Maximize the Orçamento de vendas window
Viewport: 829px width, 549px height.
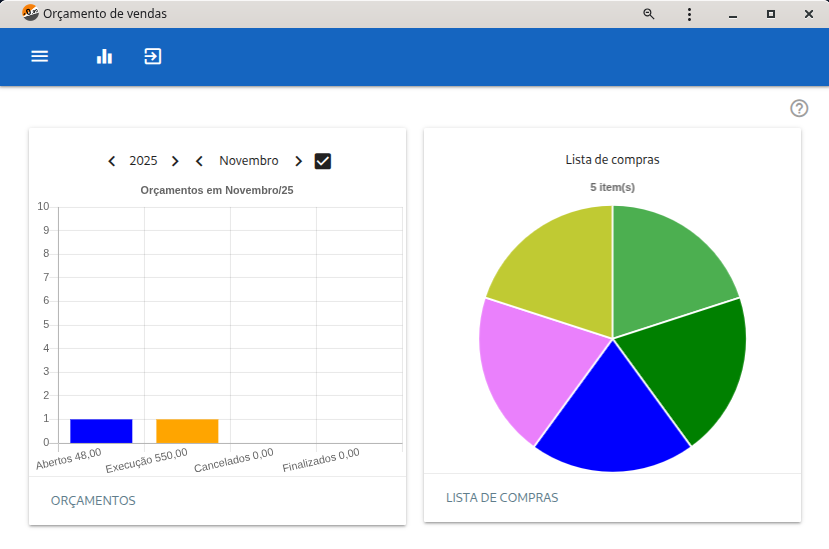point(770,14)
